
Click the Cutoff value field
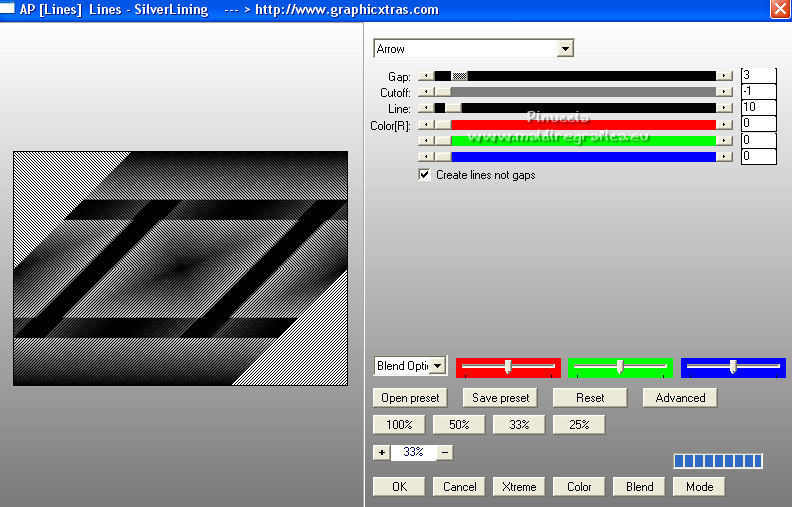pos(758,91)
